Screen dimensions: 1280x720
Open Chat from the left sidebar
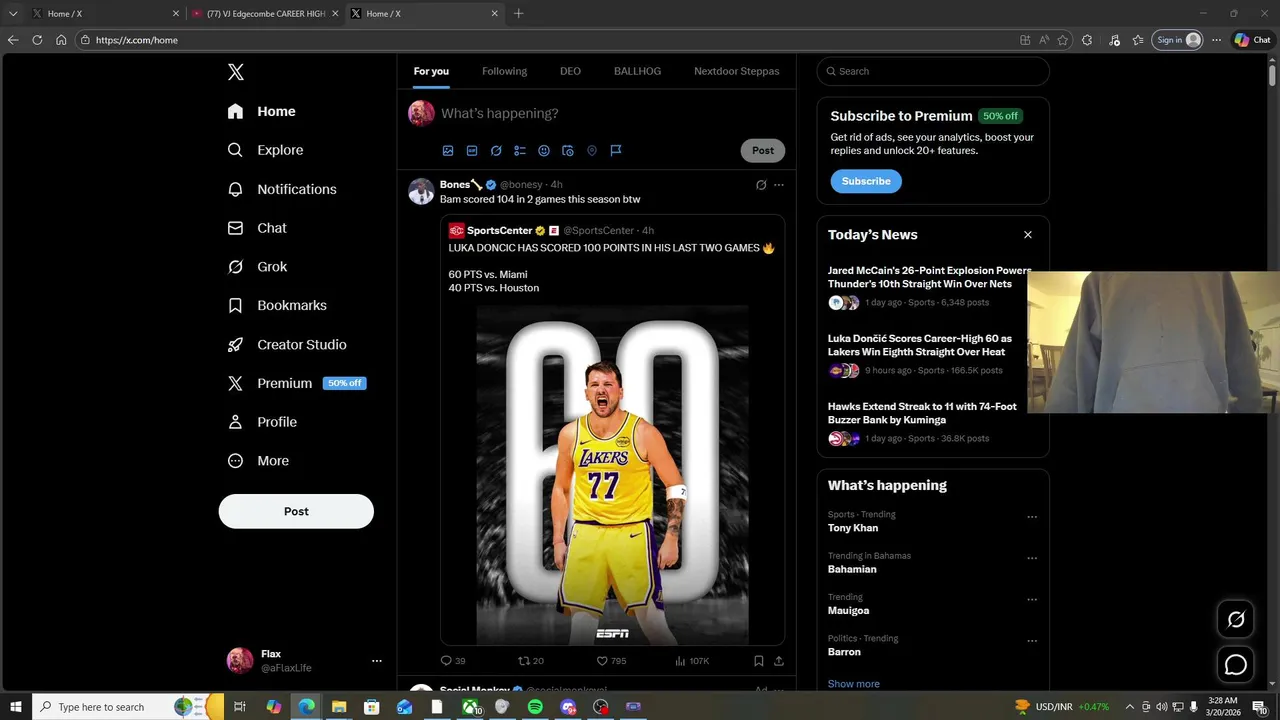click(257, 228)
